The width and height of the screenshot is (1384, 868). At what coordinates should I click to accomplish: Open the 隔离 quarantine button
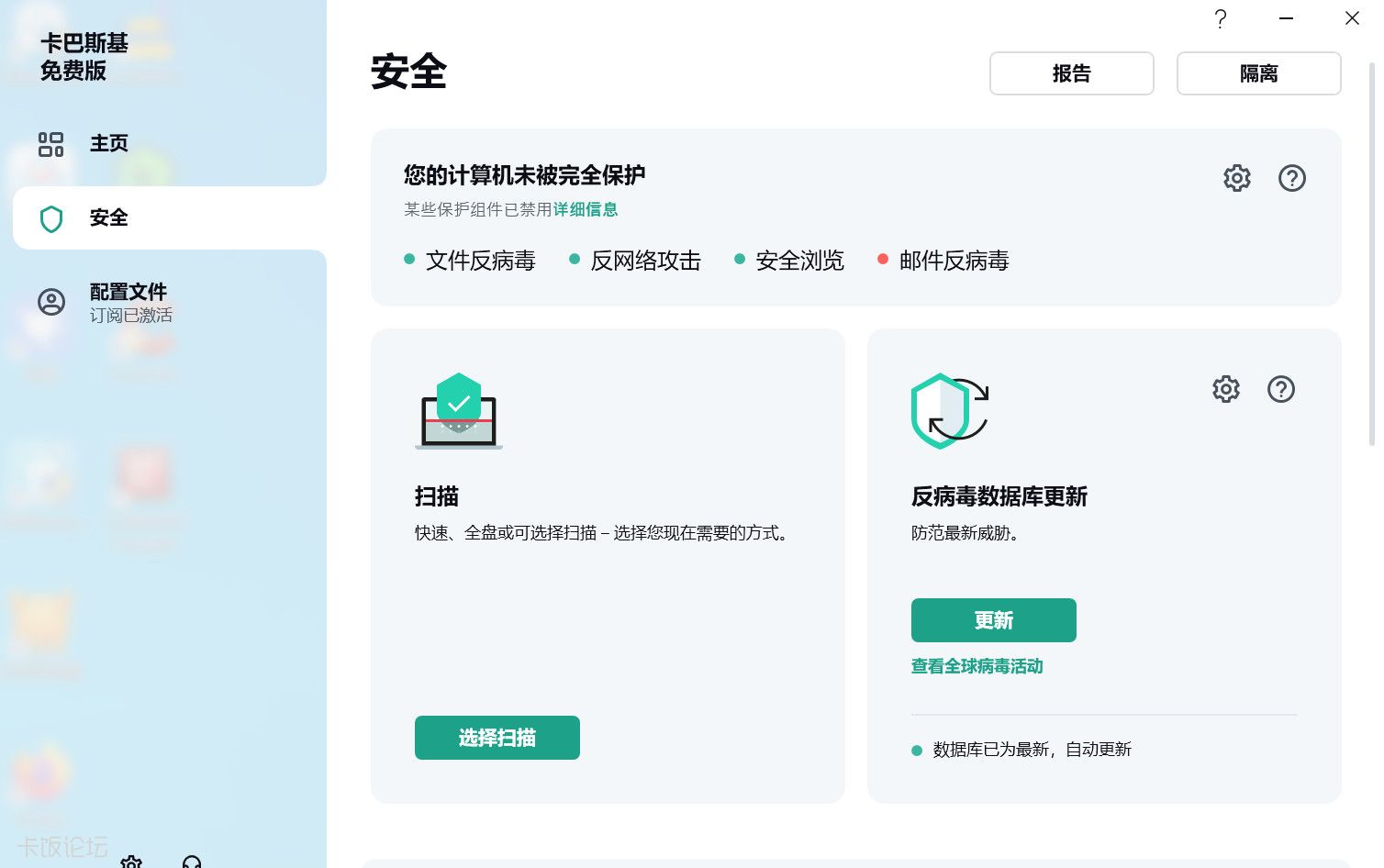(1258, 73)
